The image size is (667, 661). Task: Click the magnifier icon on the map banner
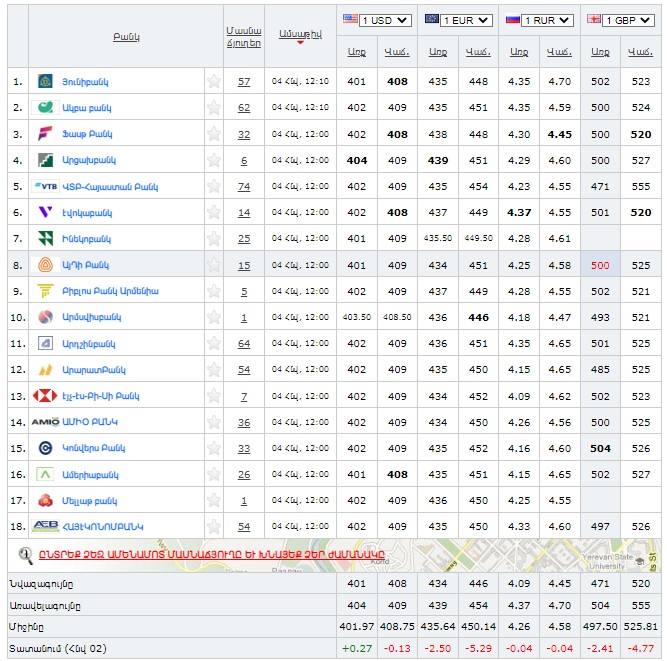[x=26, y=553]
